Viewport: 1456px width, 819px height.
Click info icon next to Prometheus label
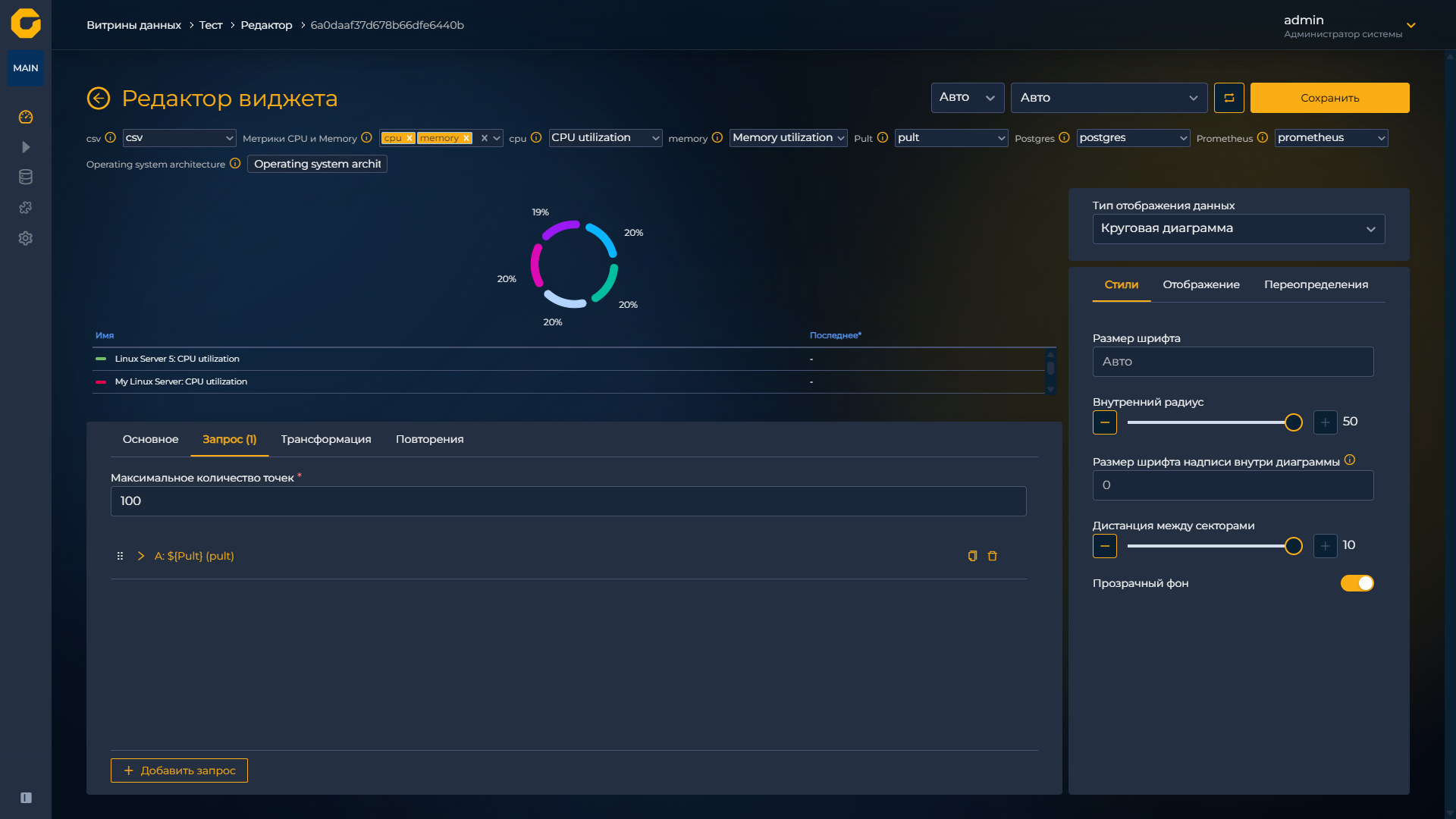coord(1263,137)
